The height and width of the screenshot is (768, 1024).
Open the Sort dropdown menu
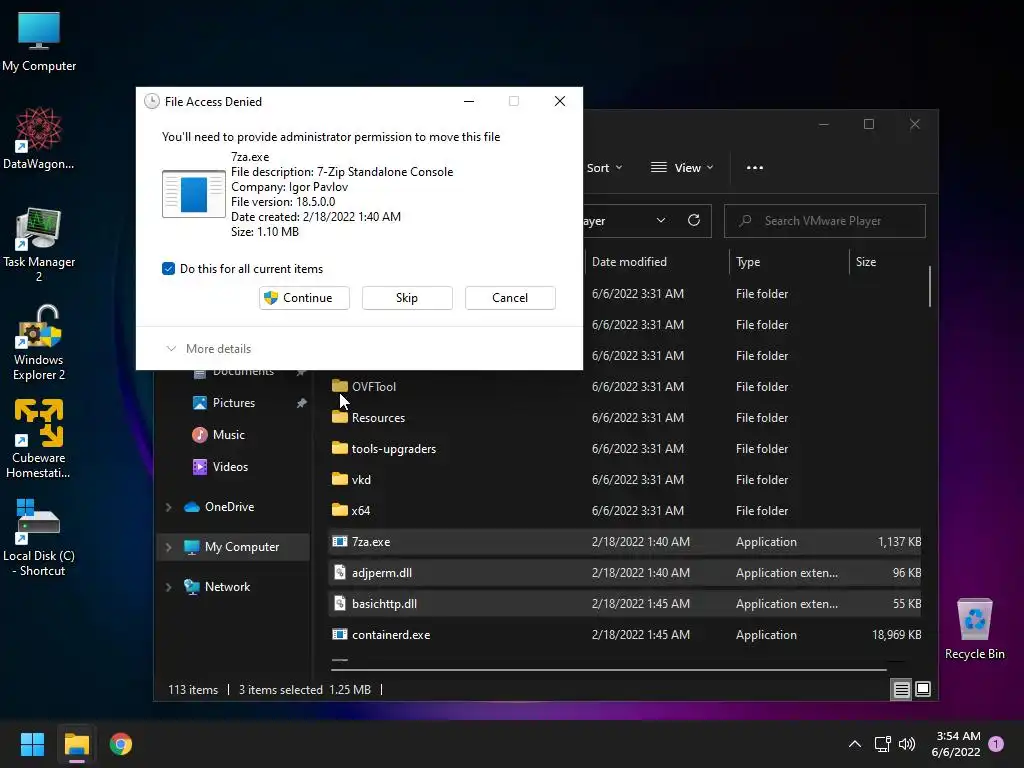(604, 168)
